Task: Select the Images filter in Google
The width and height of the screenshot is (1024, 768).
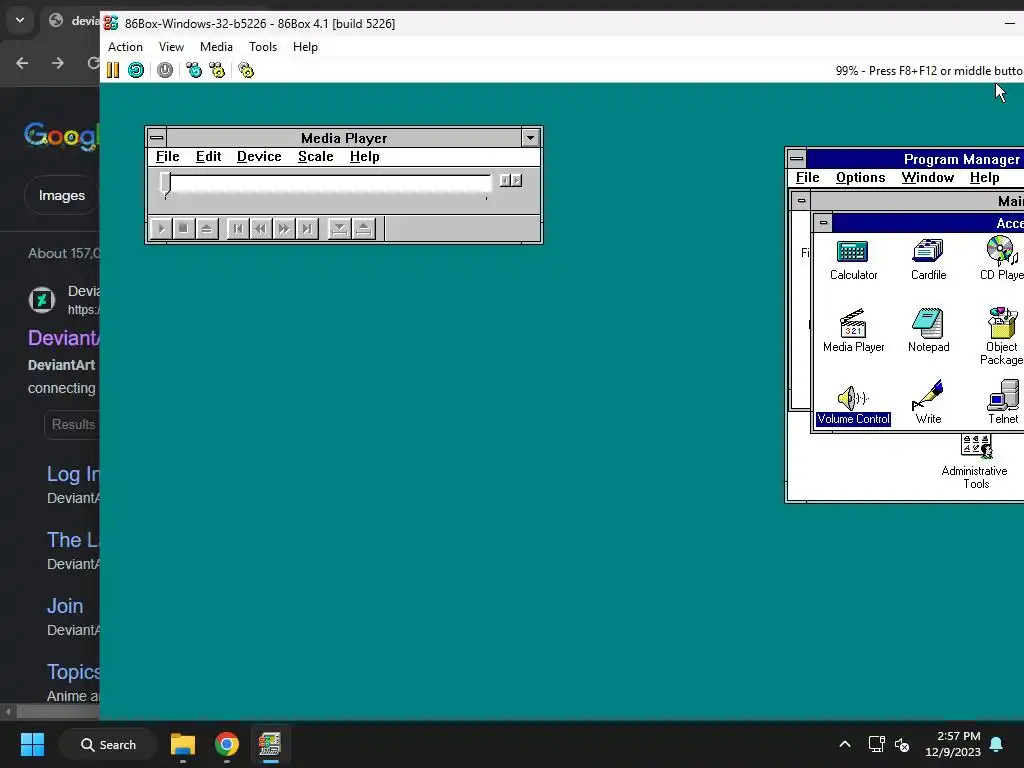Action: pyautogui.click(x=61, y=195)
